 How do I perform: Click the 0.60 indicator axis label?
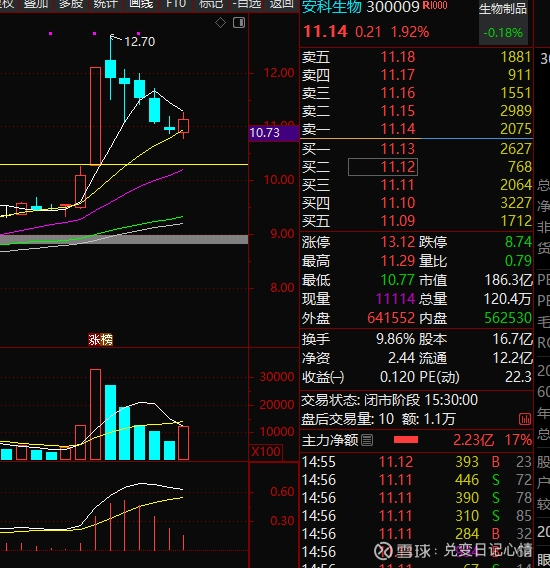click(x=282, y=492)
